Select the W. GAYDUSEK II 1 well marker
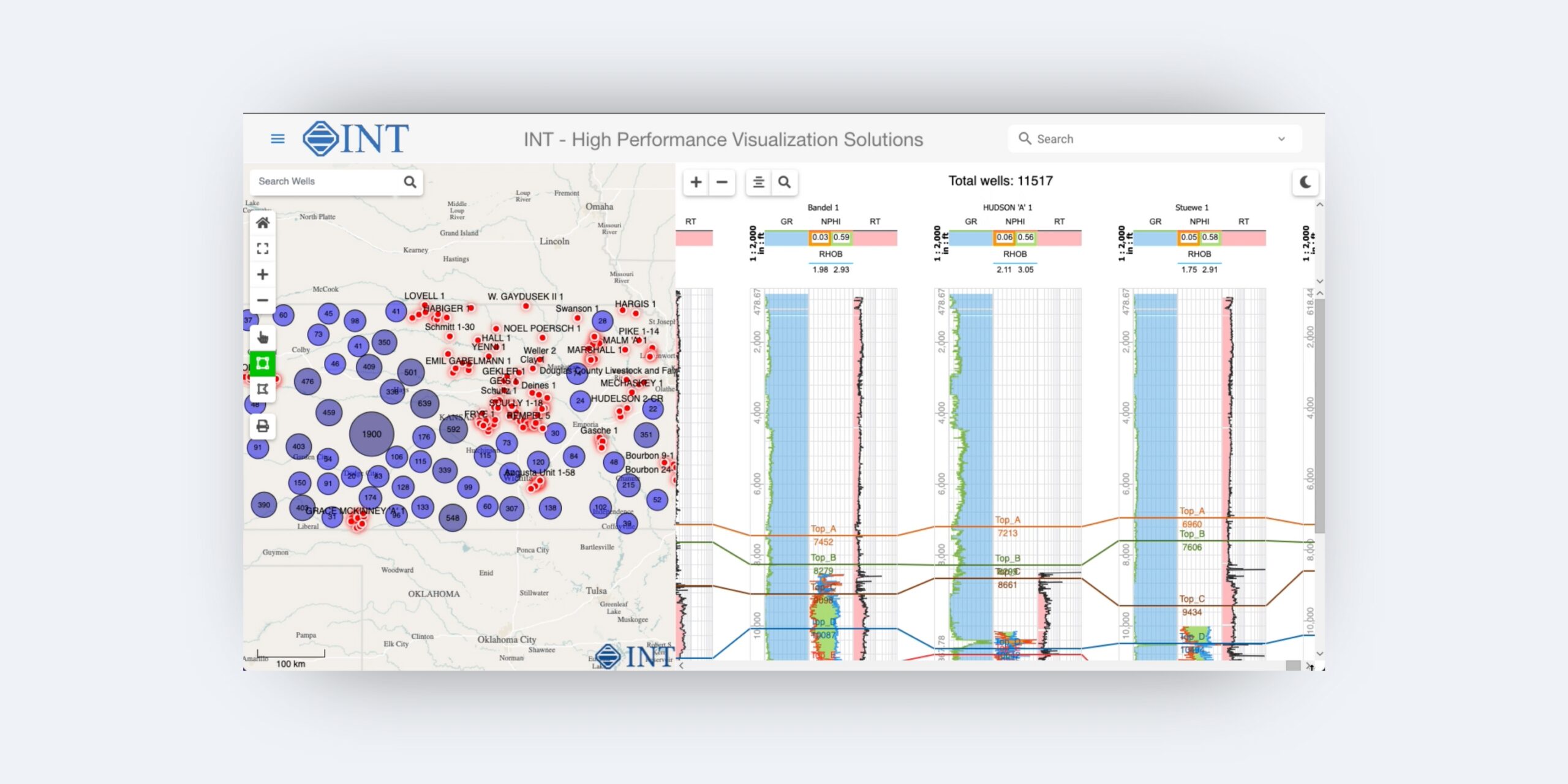Image resolution: width=1568 pixels, height=784 pixels. click(526, 306)
